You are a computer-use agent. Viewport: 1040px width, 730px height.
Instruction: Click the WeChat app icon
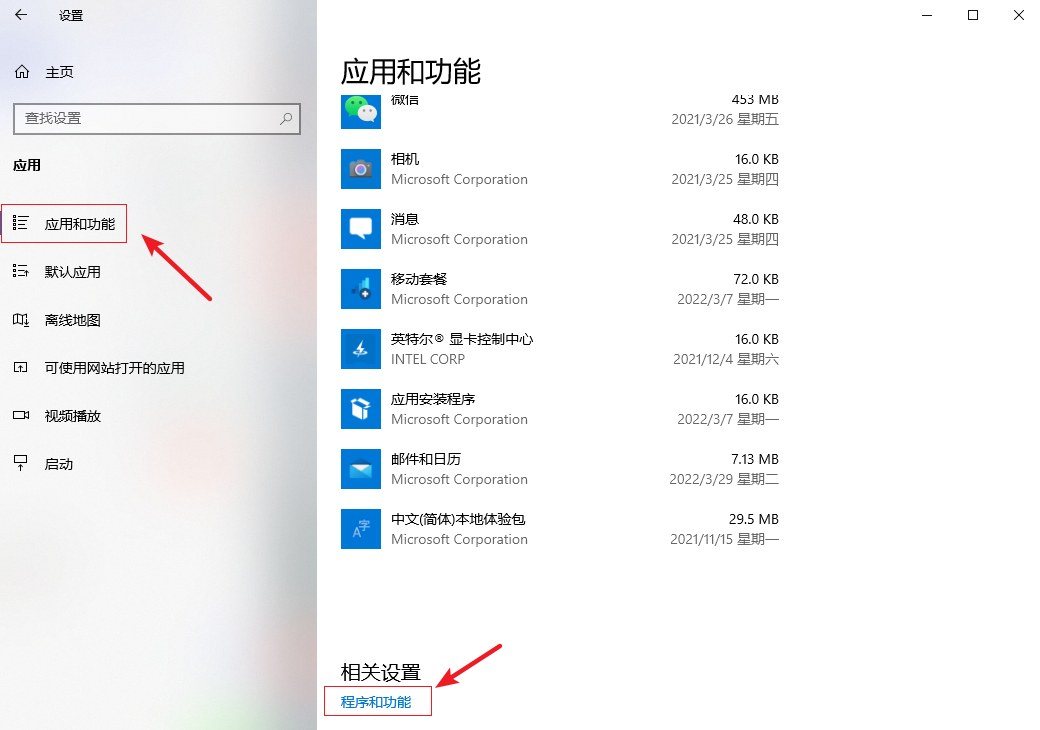click(x=360, y=110)
